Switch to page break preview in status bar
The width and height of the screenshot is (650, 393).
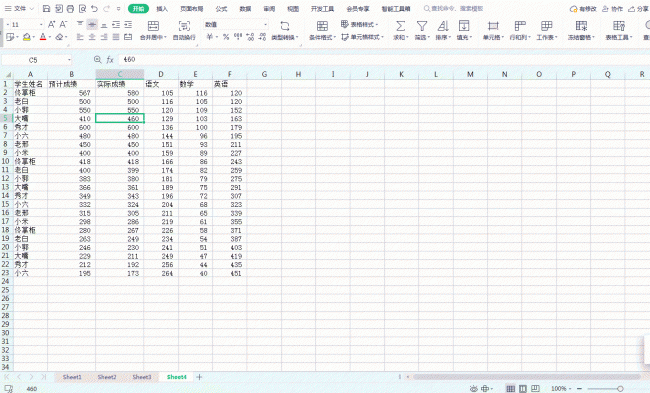pyautogui.click(x=535, y=388)
